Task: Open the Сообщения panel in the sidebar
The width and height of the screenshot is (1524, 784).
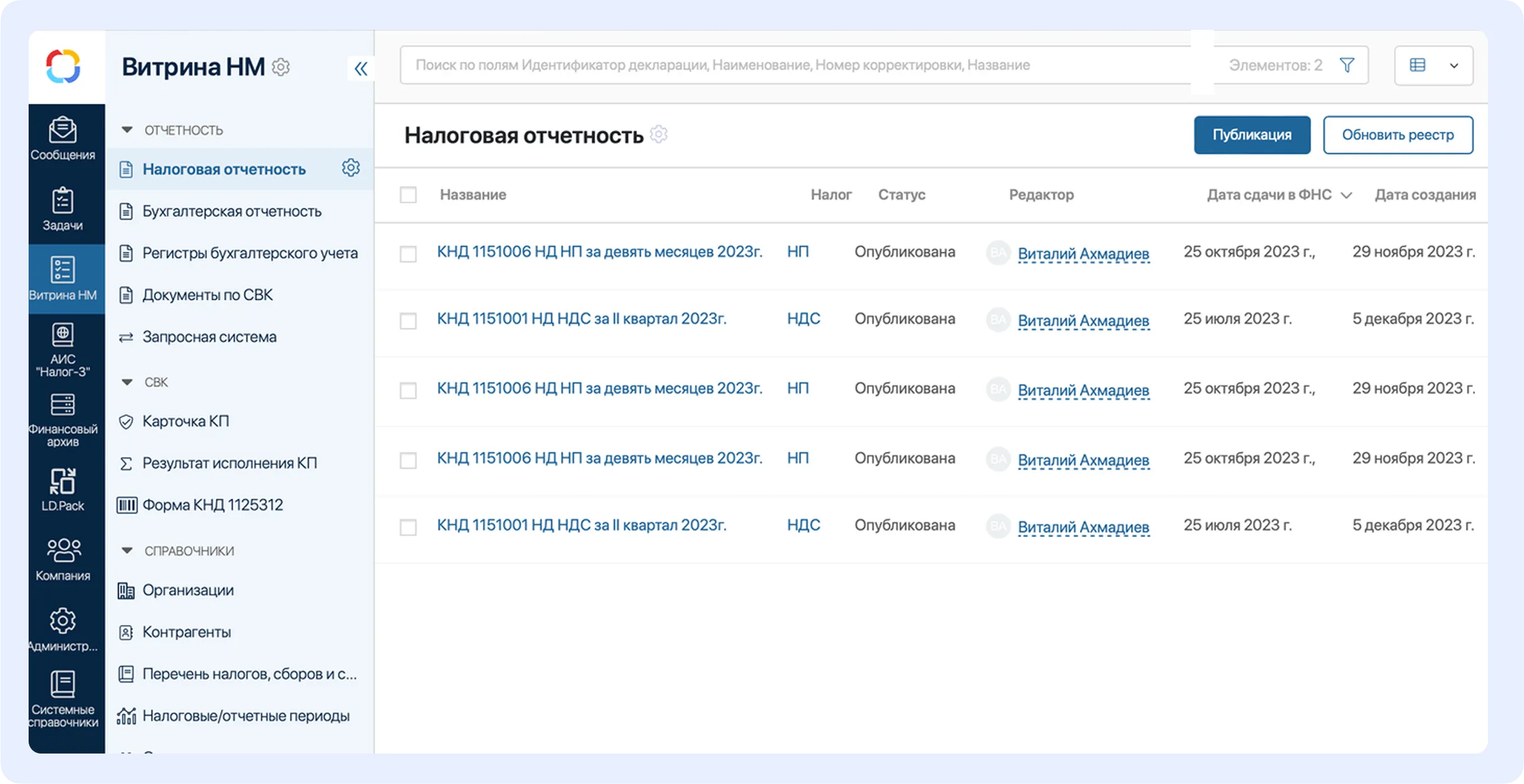Action: [62, 137]
